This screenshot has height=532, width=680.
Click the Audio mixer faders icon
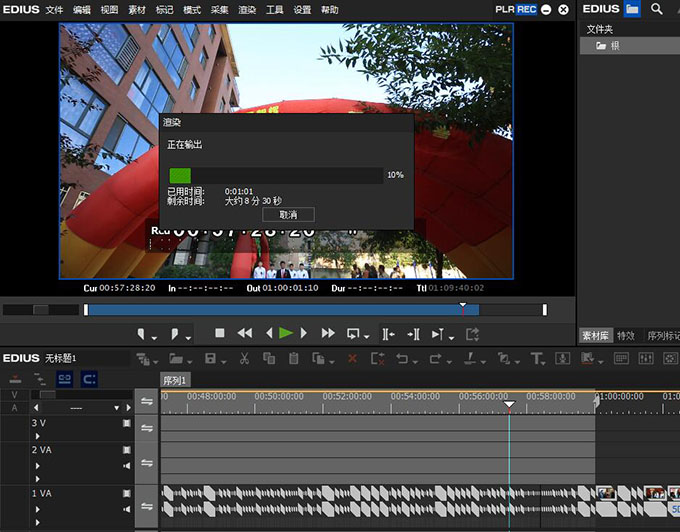[646, 358]
